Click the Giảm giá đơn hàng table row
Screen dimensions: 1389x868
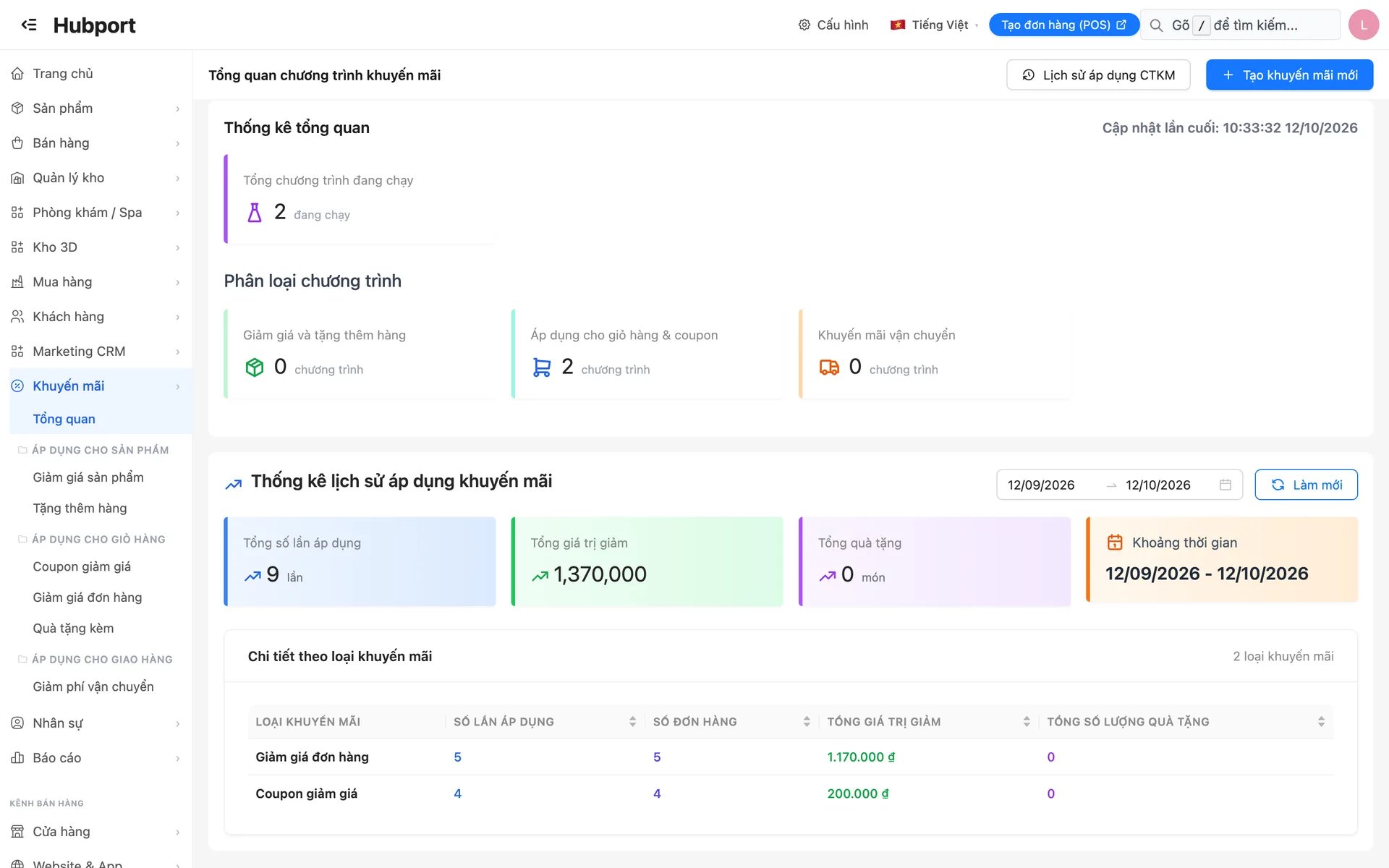791,757
